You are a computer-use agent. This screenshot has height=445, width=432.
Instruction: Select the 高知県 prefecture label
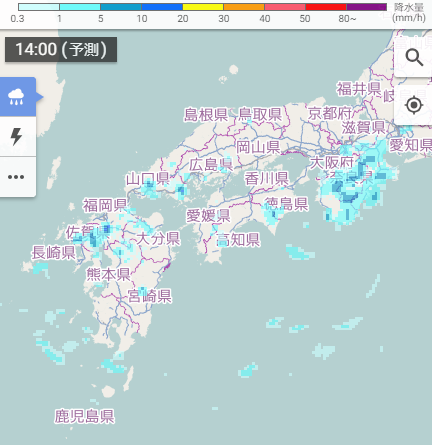[238, 239]
